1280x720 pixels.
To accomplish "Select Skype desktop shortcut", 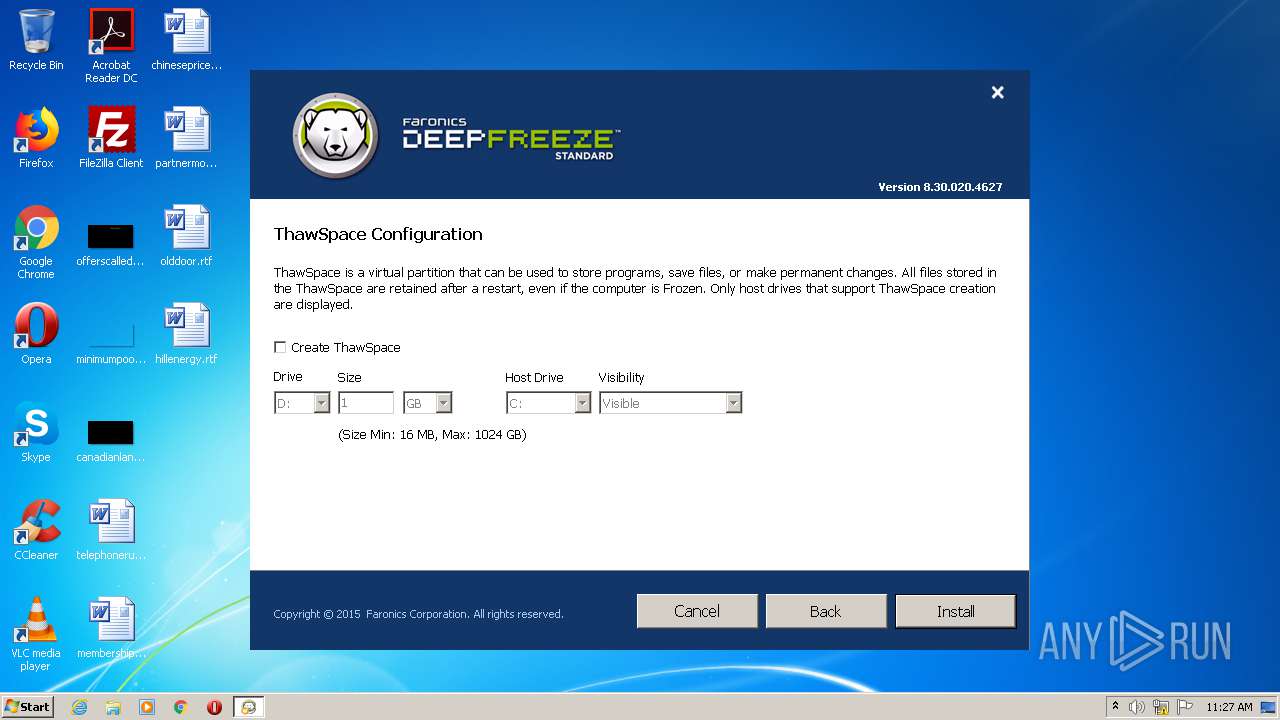I will [x=36, y=433].
